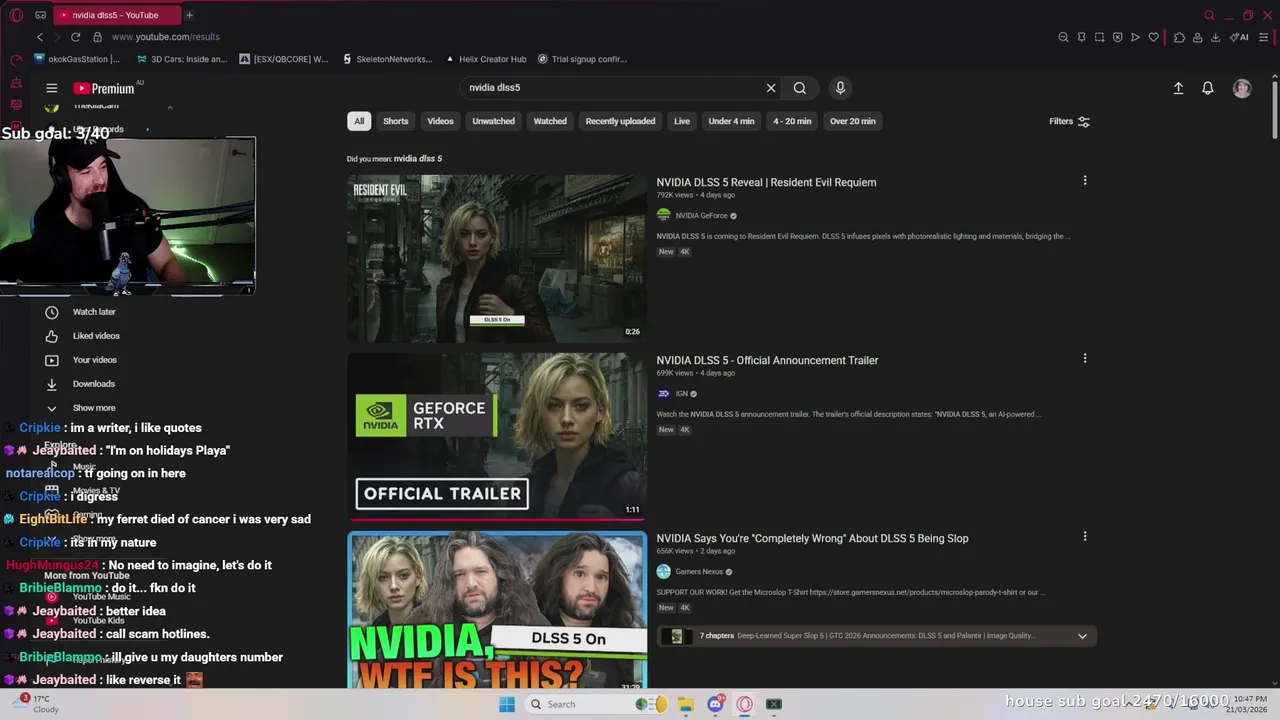Image resolution: width=1280 pixels, height=720 pixels.
Task: Select the Under 4 min chip
Action: [731, 121]
